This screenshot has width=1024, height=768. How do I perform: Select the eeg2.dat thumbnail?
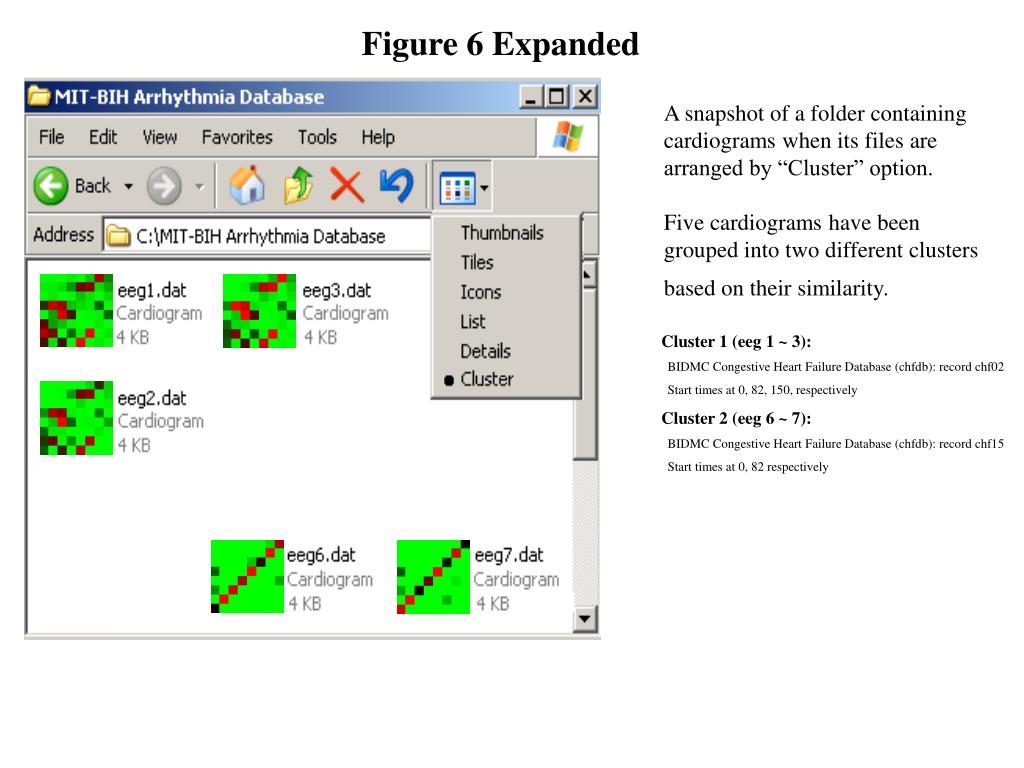click(x=76, y=418)
